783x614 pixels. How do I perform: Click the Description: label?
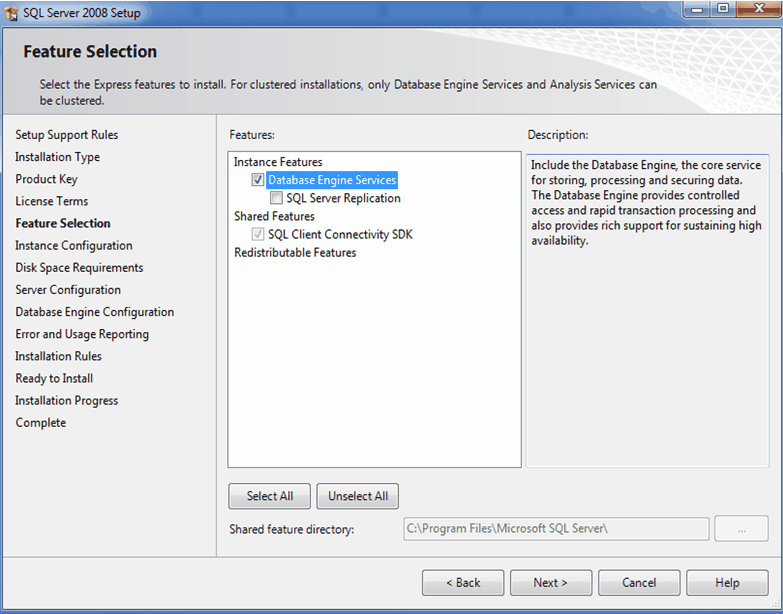pos(558,135)
